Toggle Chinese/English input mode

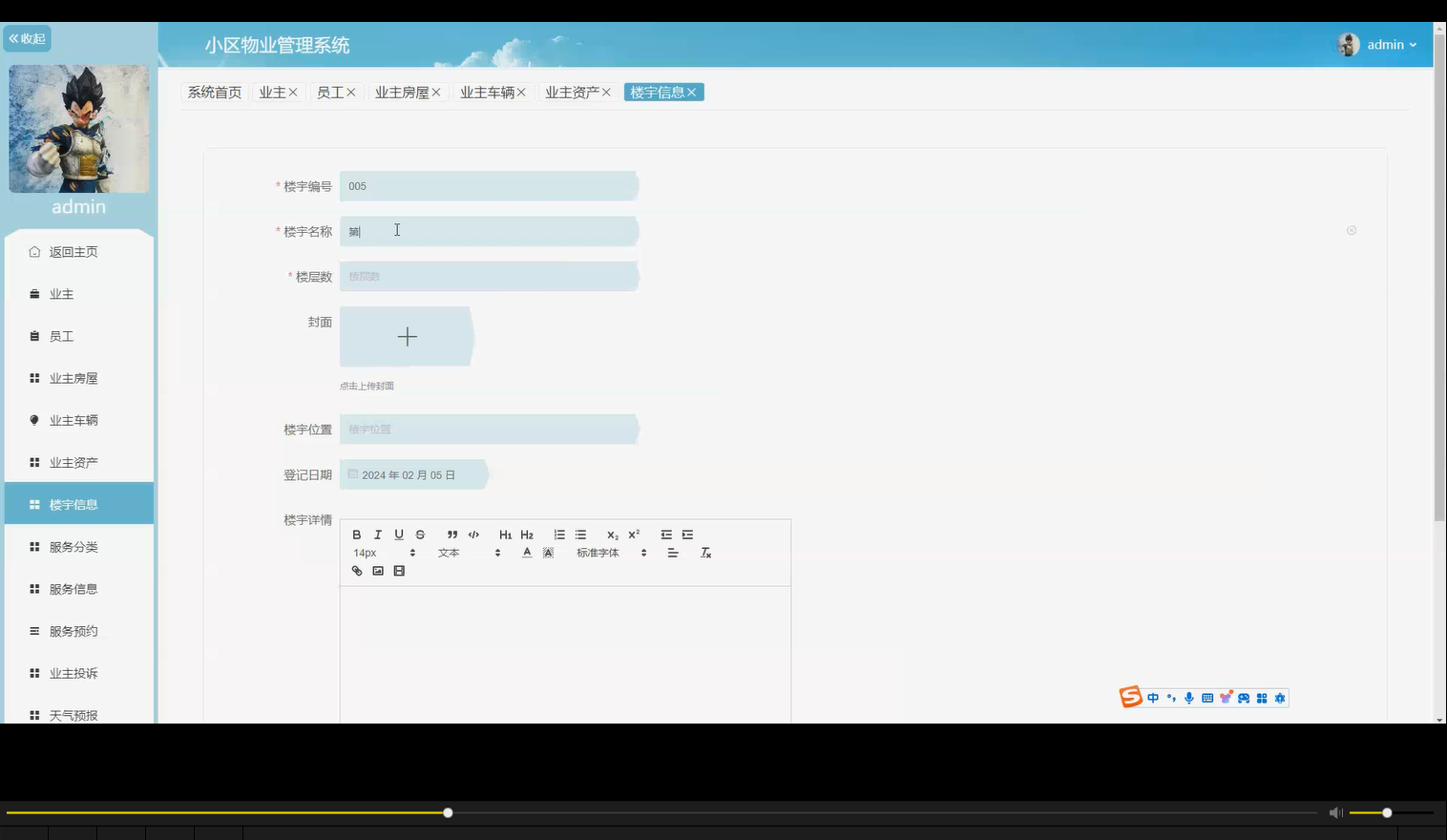[x=1153, y=698]
